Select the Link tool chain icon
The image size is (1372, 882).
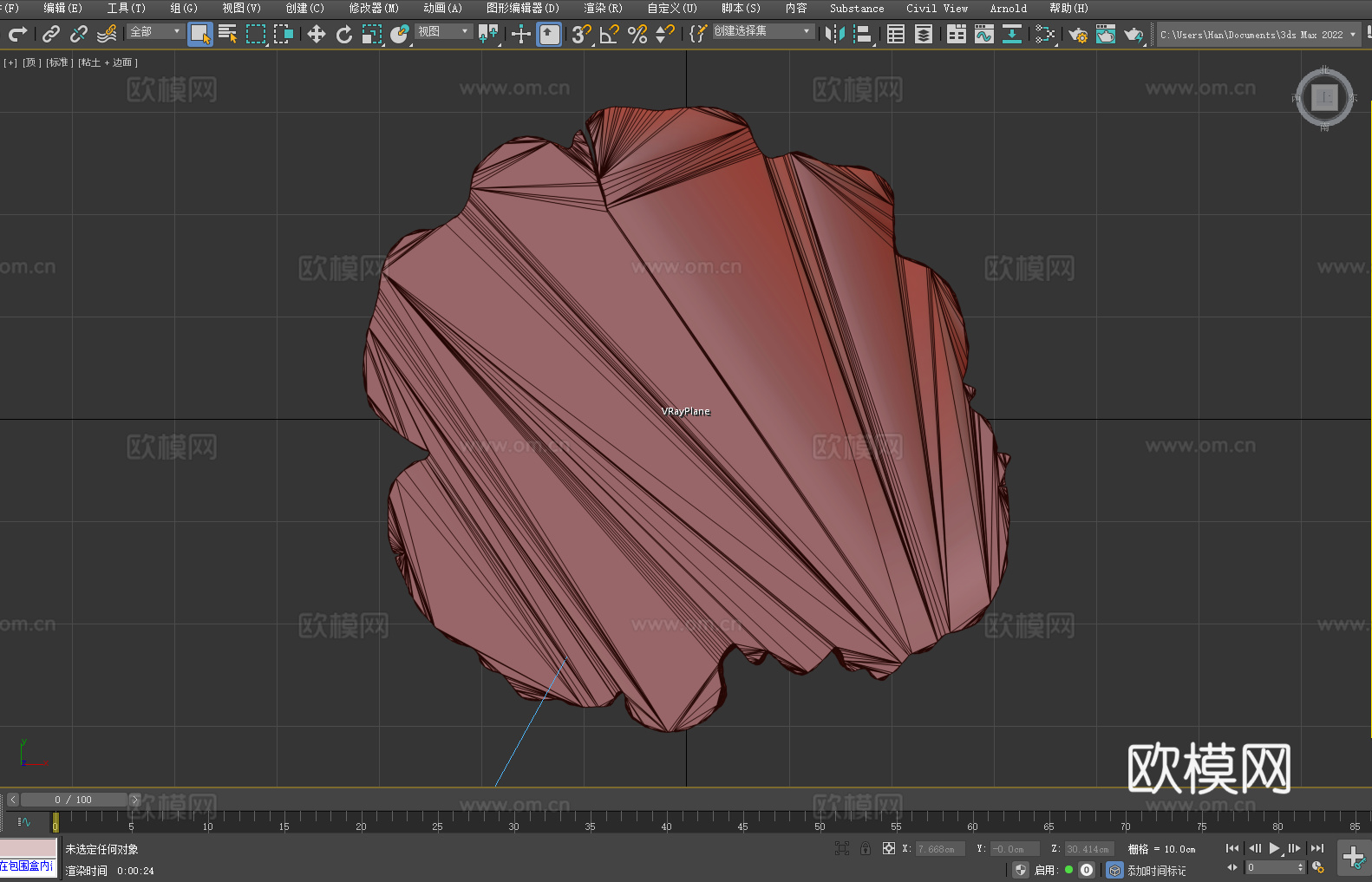point(51,34)
